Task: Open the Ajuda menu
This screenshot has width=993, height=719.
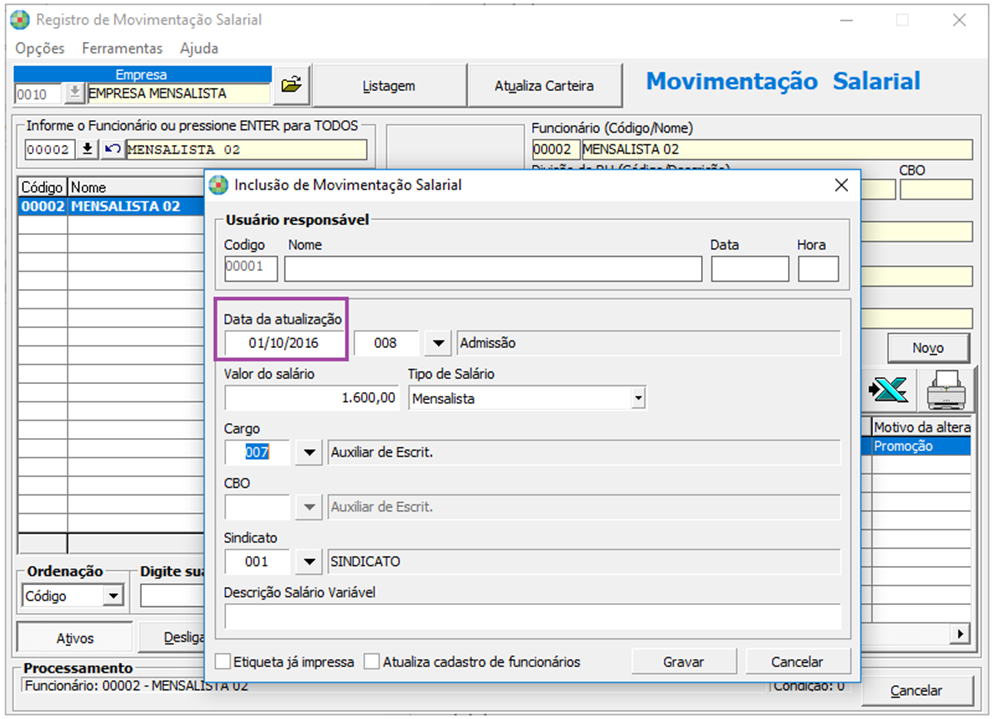Action: [x=199, y=48]
